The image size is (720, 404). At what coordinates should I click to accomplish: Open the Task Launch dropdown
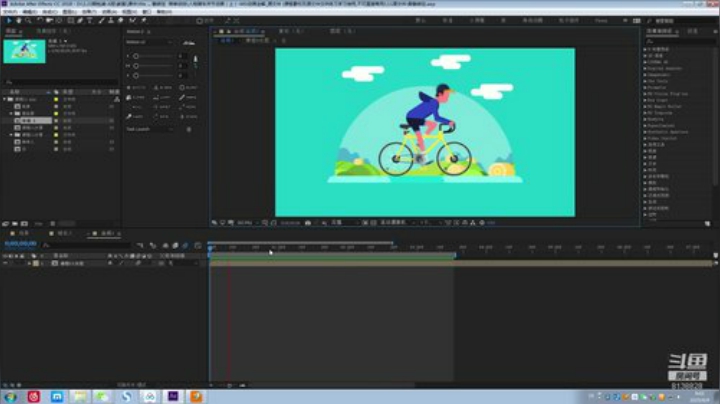(x=150, y=129)
